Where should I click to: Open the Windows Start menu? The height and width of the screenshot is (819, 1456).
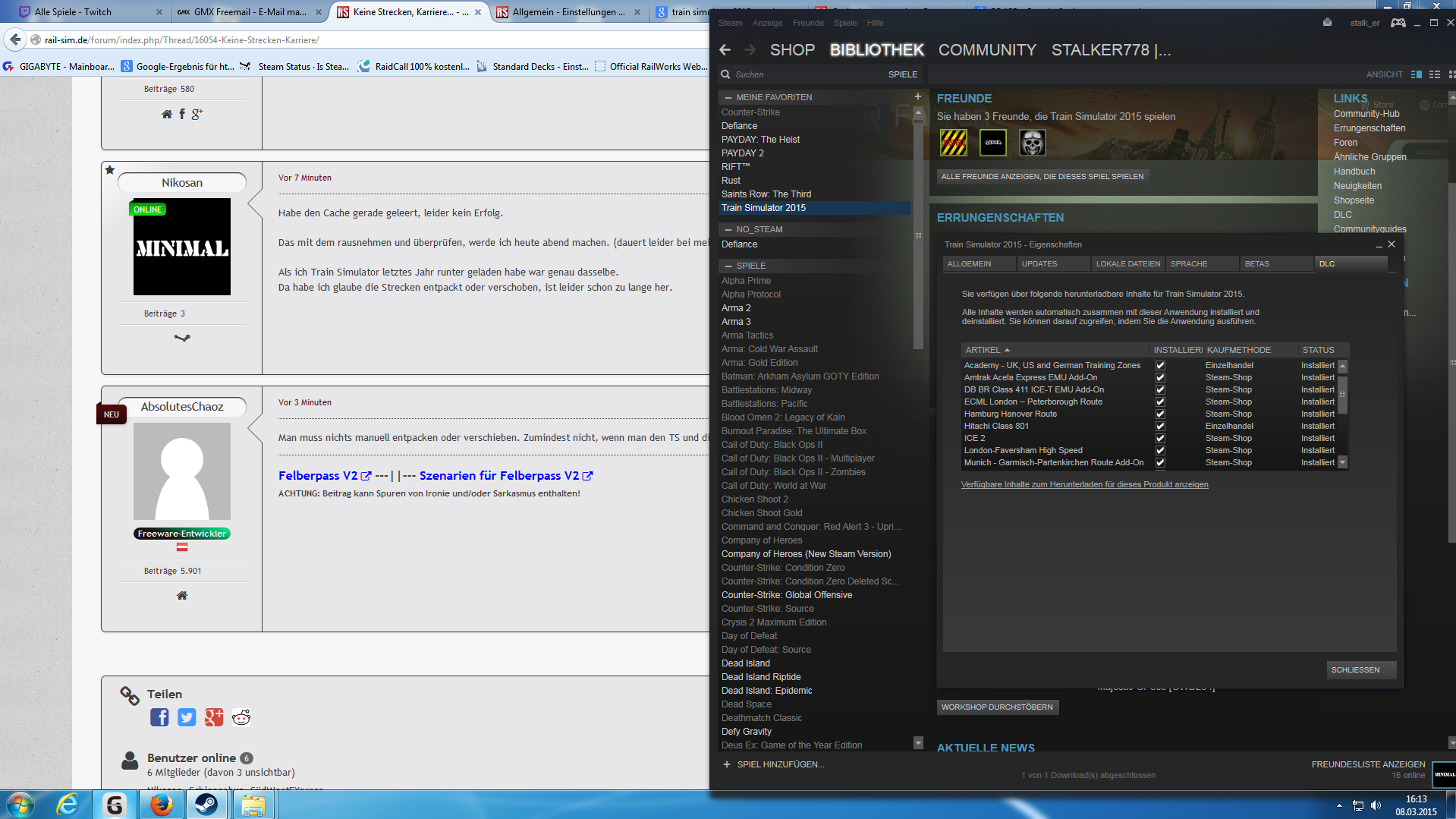[x=20, y=805]
